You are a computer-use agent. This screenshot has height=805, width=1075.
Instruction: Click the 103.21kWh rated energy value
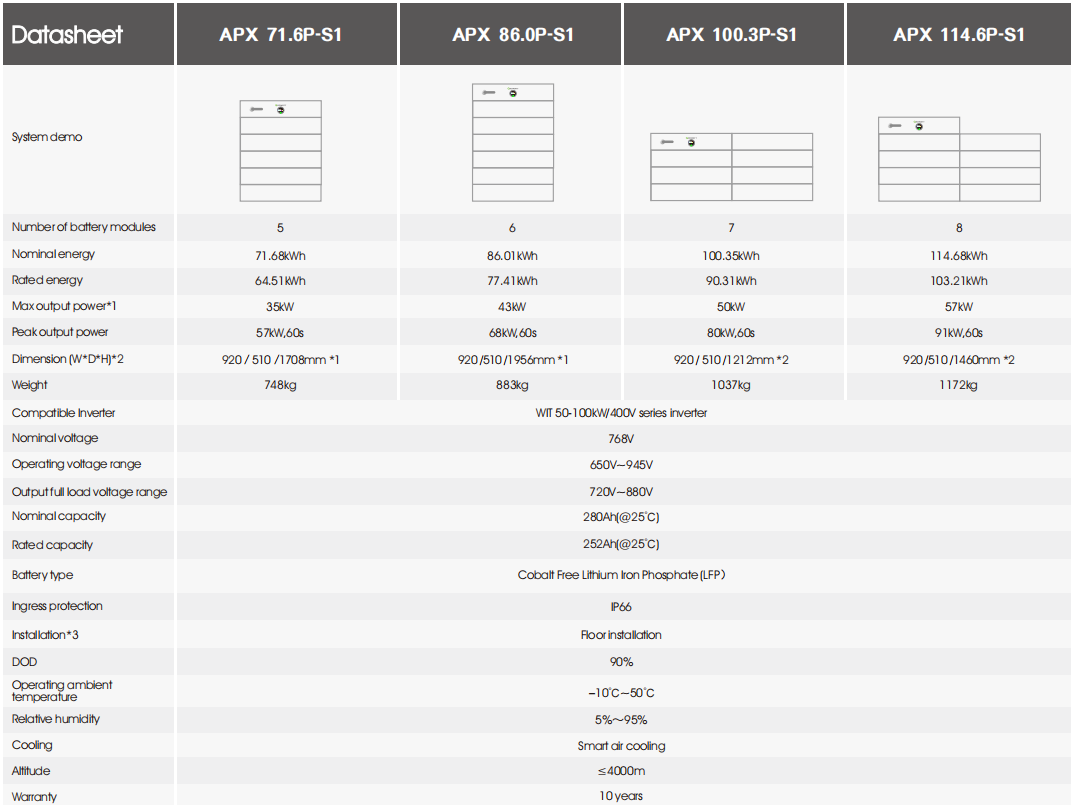(958, 281)
